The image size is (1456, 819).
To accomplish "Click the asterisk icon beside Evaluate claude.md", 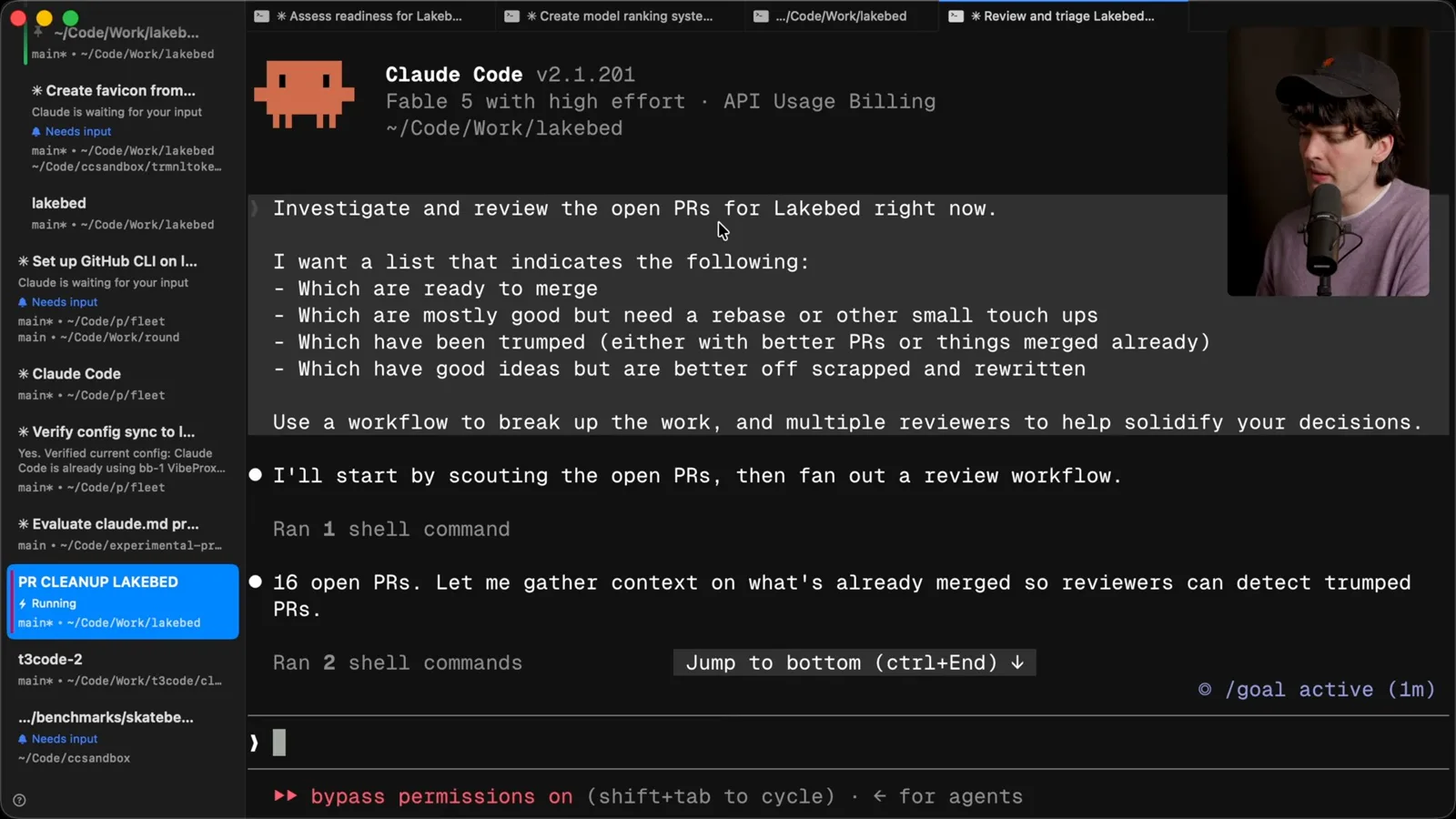I will click(24, 524).
